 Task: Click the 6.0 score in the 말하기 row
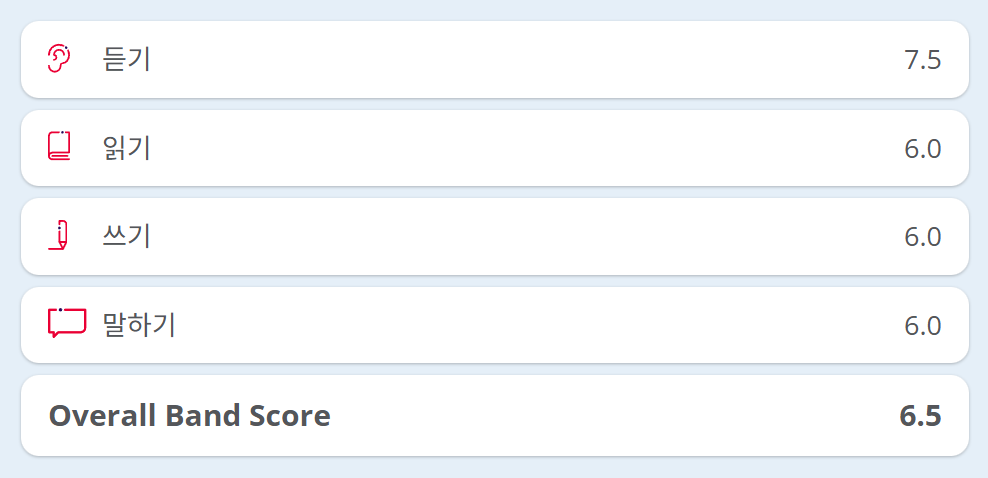pyautogui.click(x=922, y=326)
